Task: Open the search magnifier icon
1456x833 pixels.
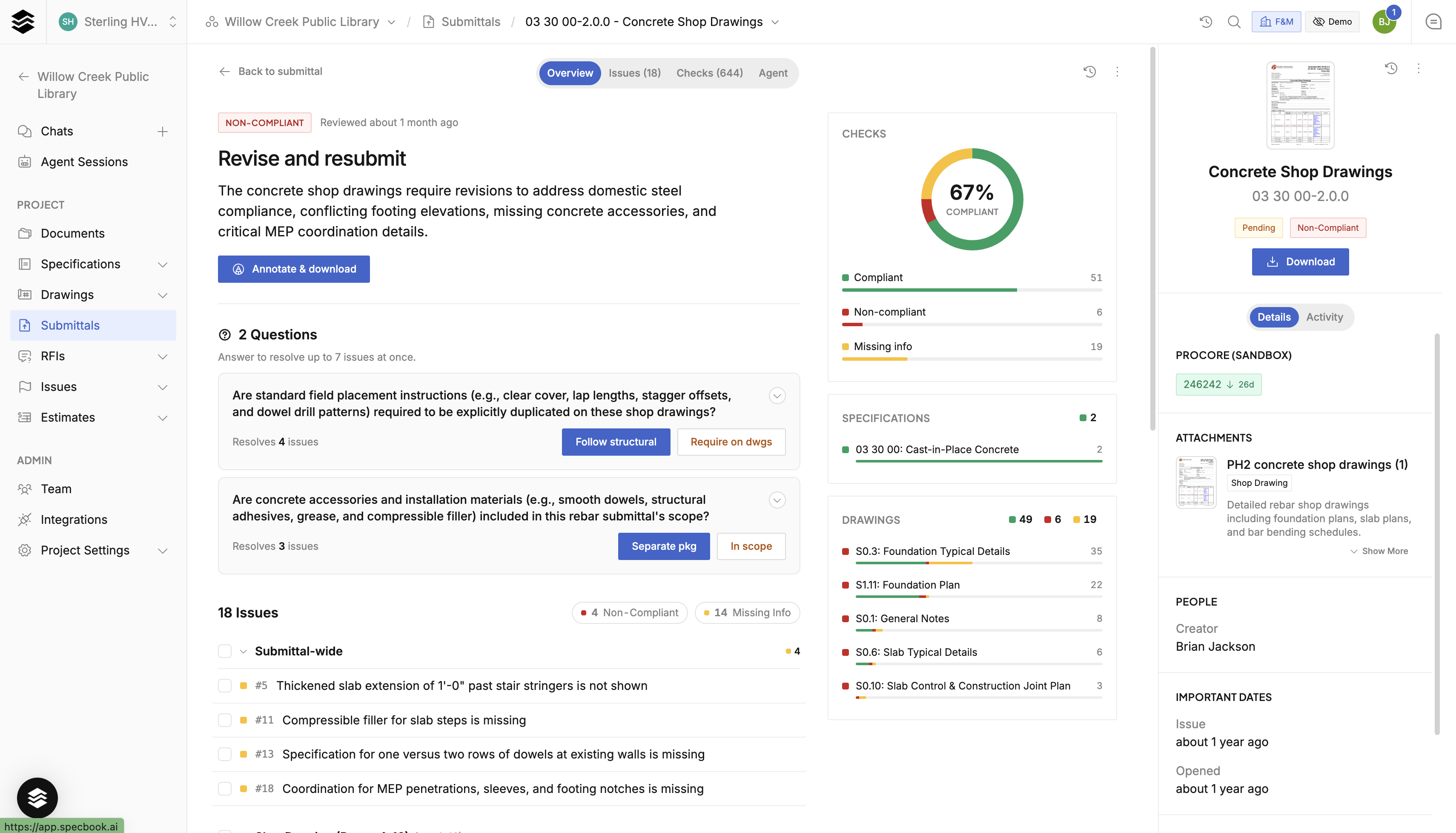Action: pyautogui.click(x=1234, y=22)
